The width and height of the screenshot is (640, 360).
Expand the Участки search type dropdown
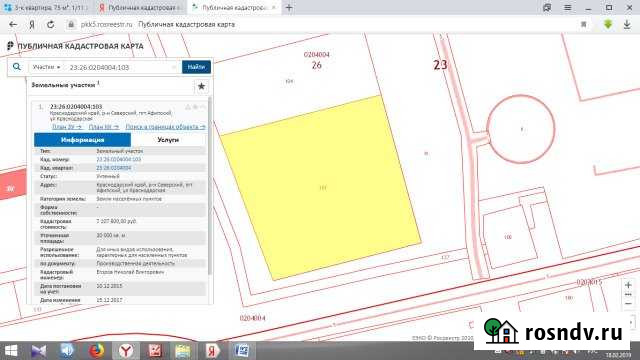[x=46, y=67]
